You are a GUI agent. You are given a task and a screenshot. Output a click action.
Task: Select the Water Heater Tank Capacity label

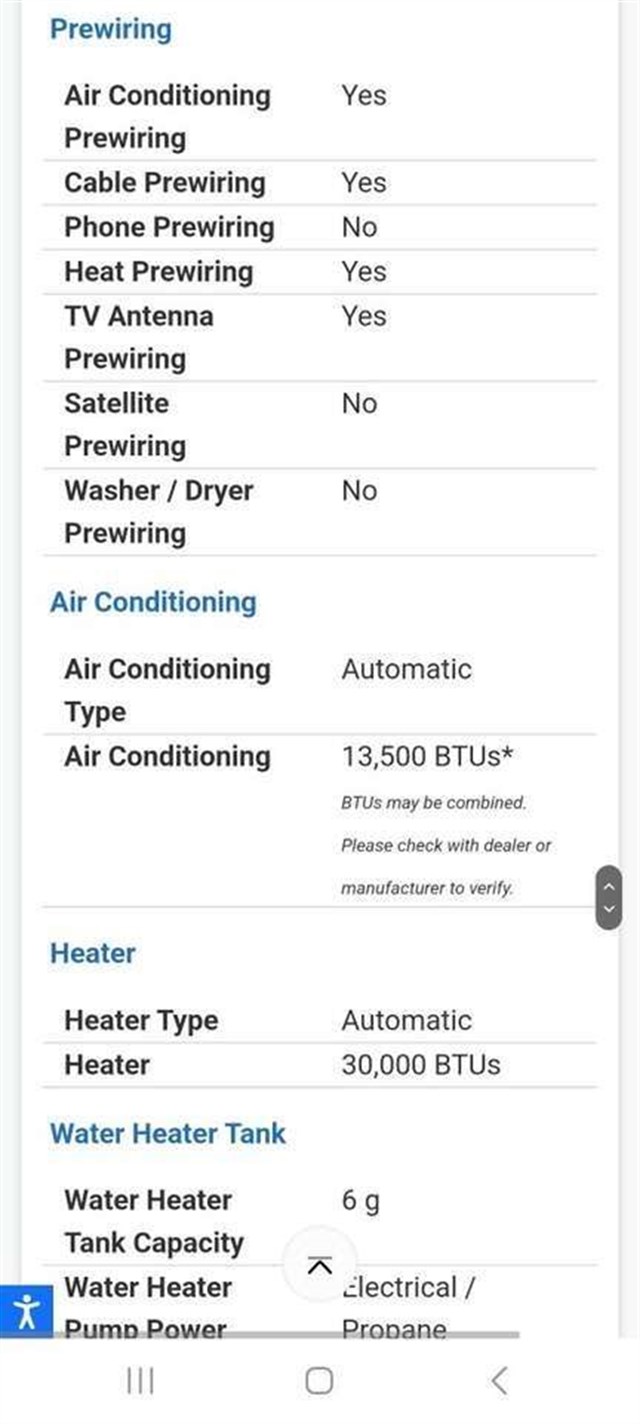pos(154,1221)
